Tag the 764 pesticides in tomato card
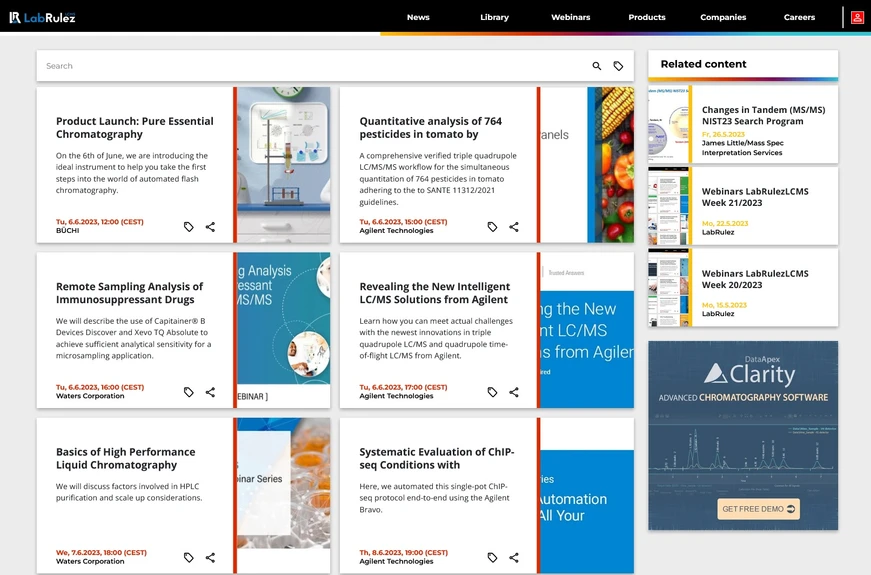Image resolution: width=871 pixels, height=575 pixels. point(492,227)
